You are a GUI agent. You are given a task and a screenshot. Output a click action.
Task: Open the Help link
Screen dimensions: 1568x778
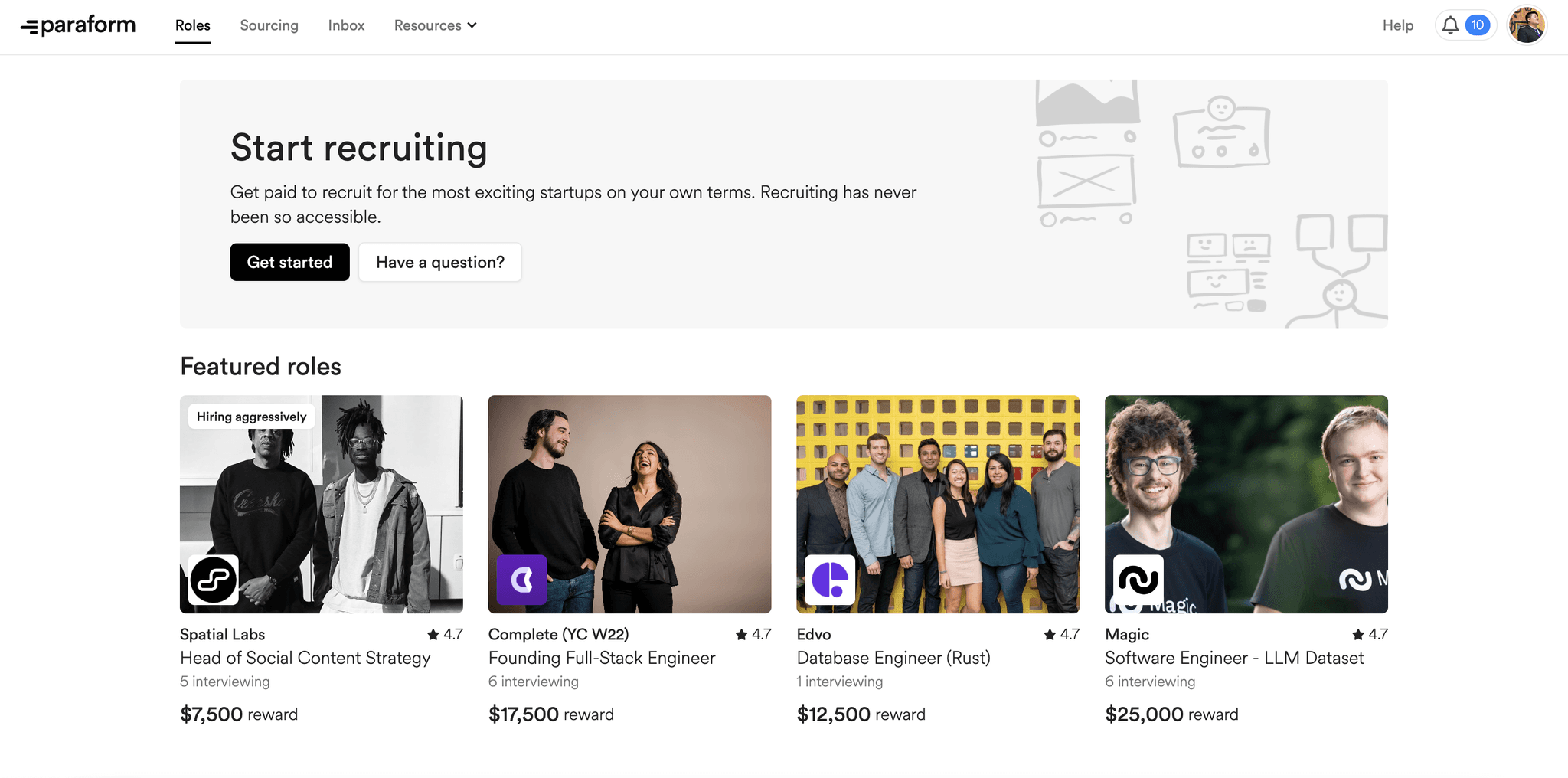[x=1397, y=25]
